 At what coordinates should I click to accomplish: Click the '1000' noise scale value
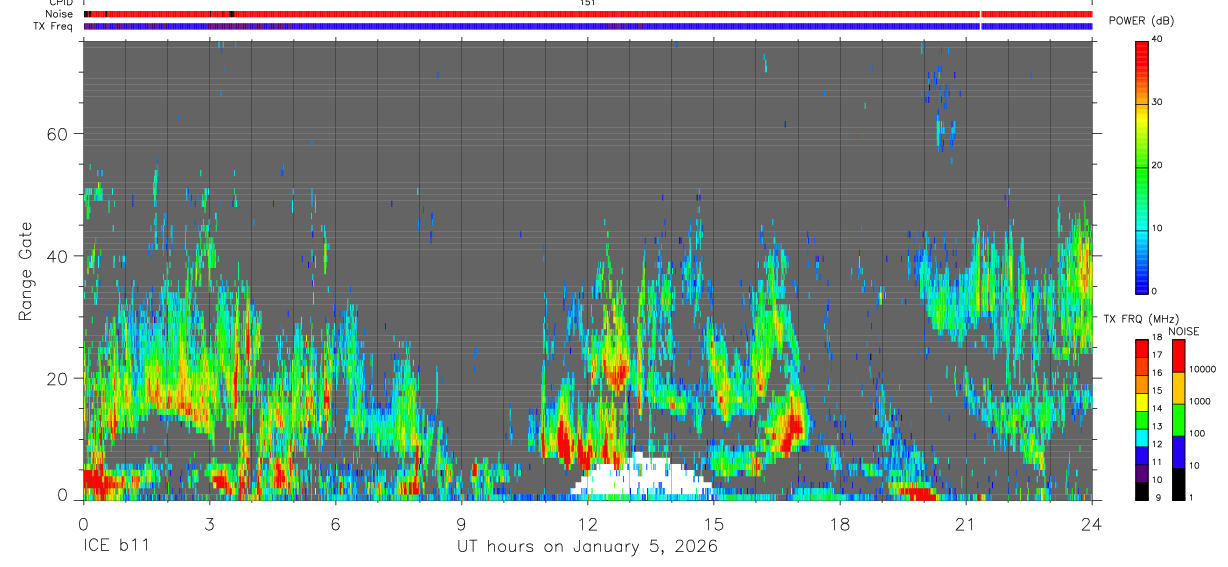point(1201,401)
